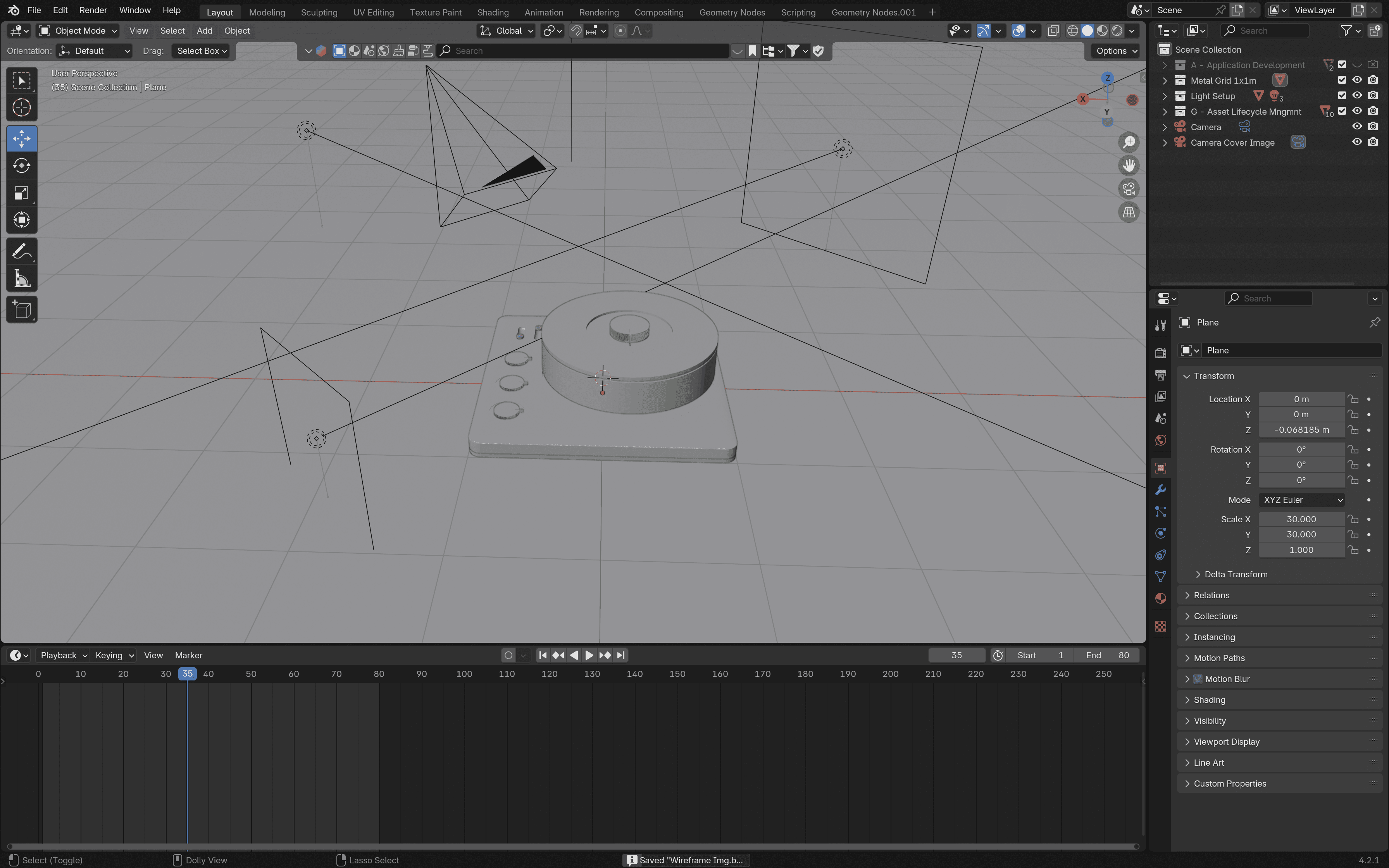Open the Render menu
Image resolution: width=1389 pixels, height=868 pixels.
(92, 10)
